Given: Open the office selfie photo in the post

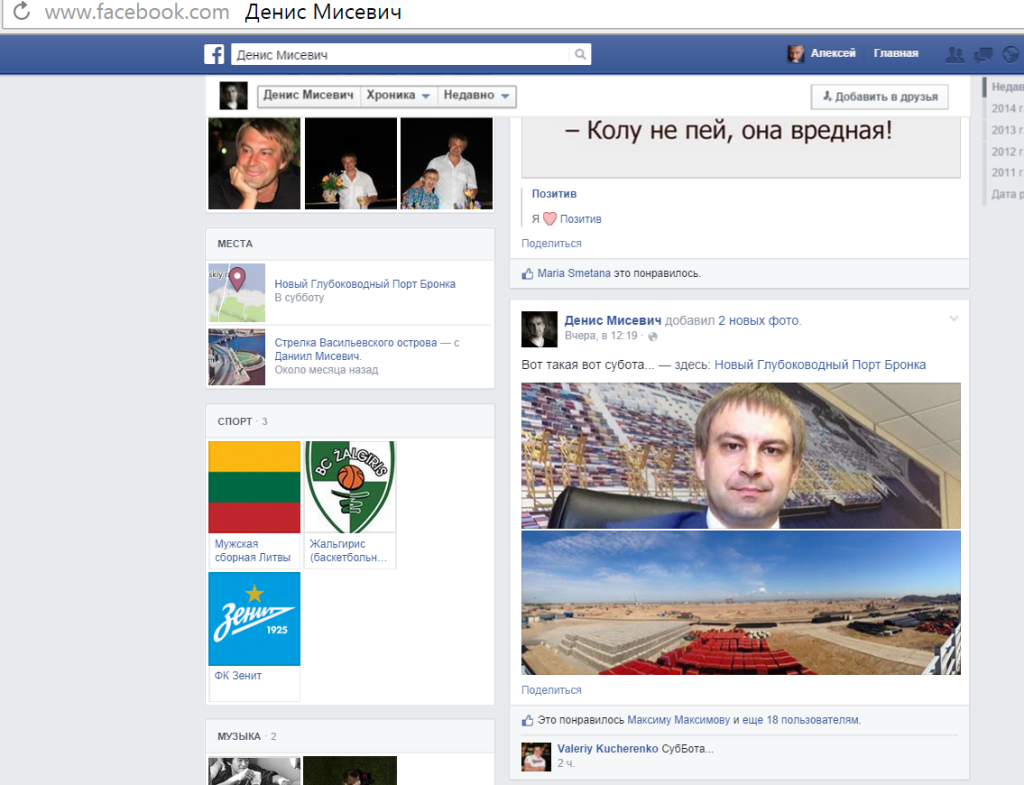Looking at the screenshot, I should click(x=741, y=456).
